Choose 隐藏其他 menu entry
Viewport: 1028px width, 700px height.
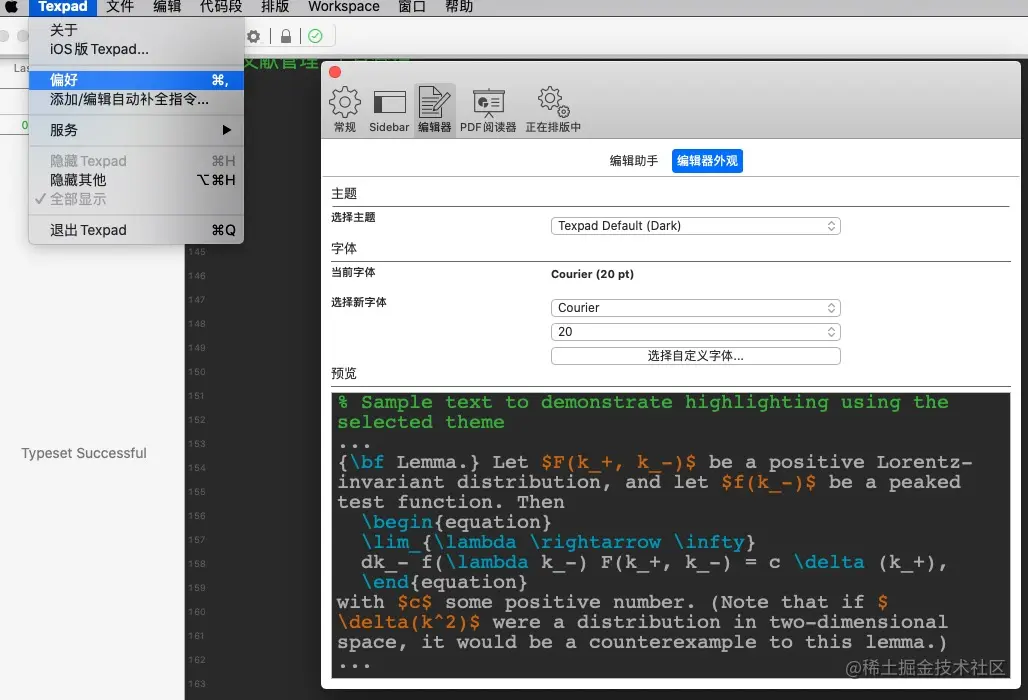pos(136,180)
